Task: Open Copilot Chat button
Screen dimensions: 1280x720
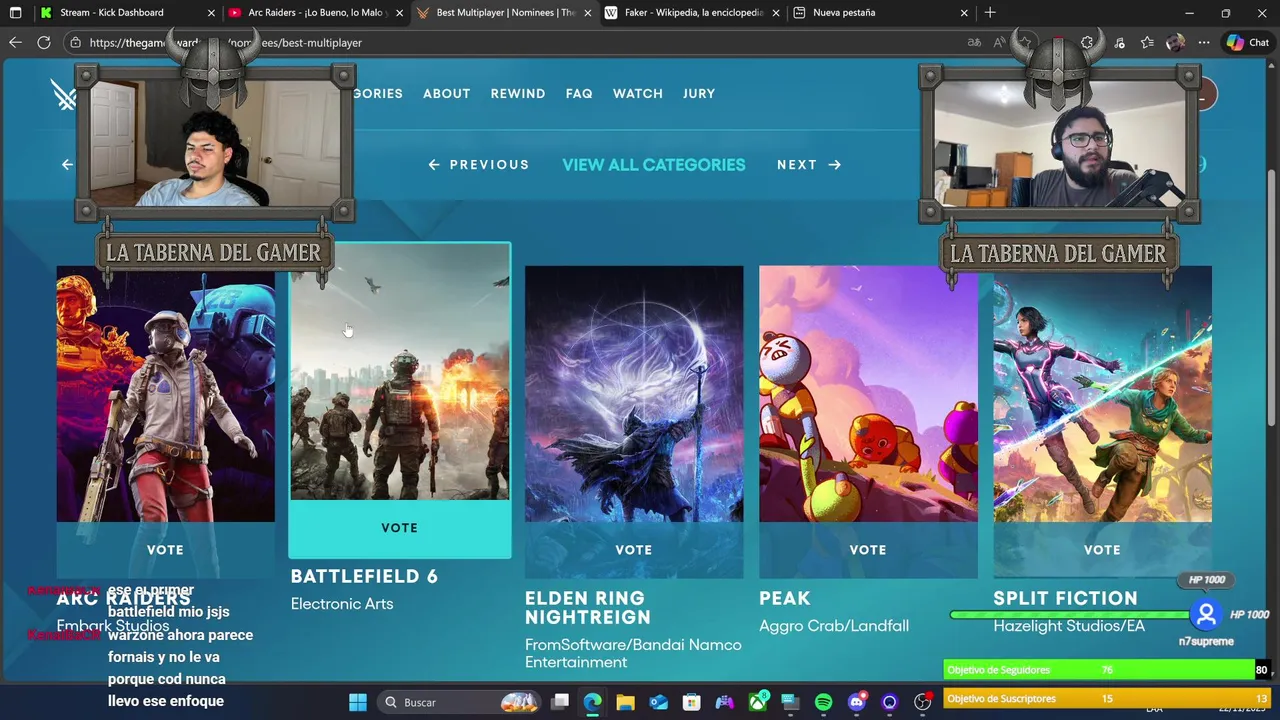Action: pyautogui.click(x=1248, y=42)
